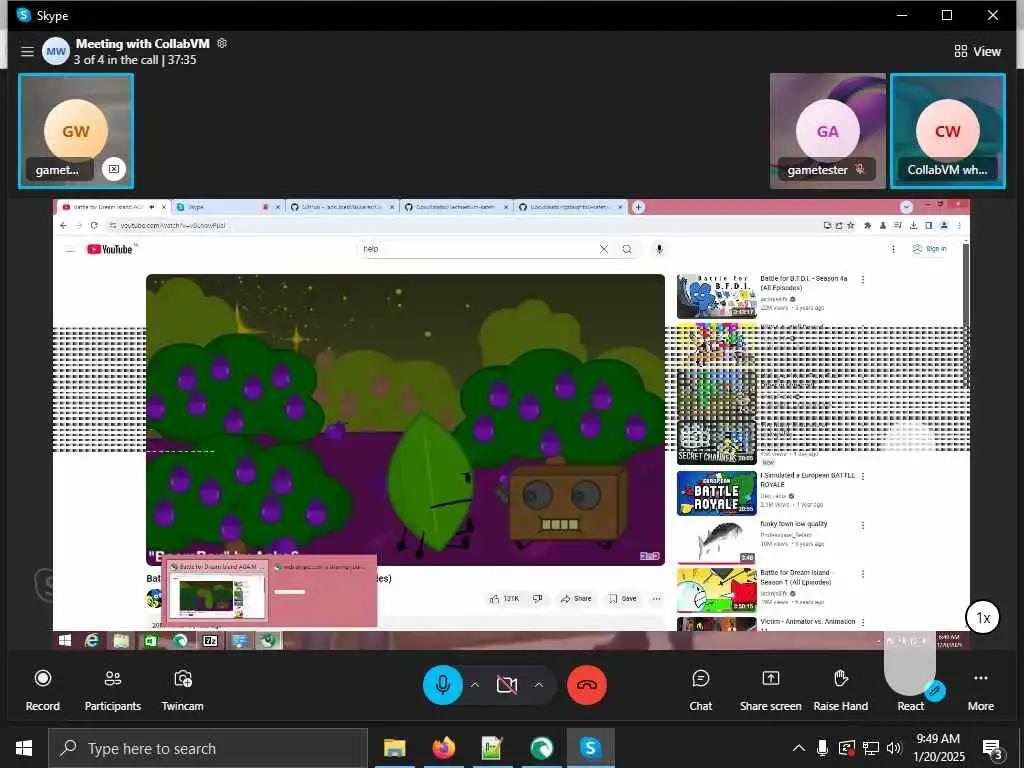Select the GA gametester participant tile
1024x768 pixels.
[x=827, y=131]
